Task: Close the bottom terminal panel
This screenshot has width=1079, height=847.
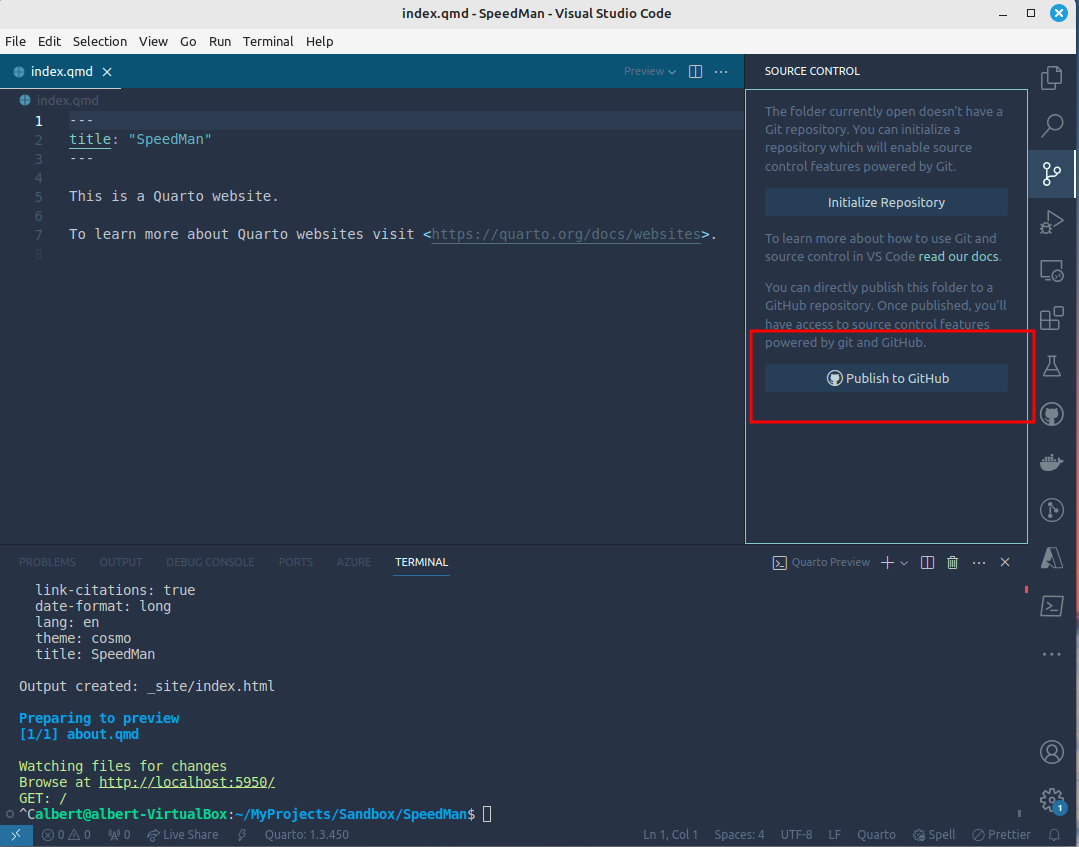Action: pos(1005,563)
